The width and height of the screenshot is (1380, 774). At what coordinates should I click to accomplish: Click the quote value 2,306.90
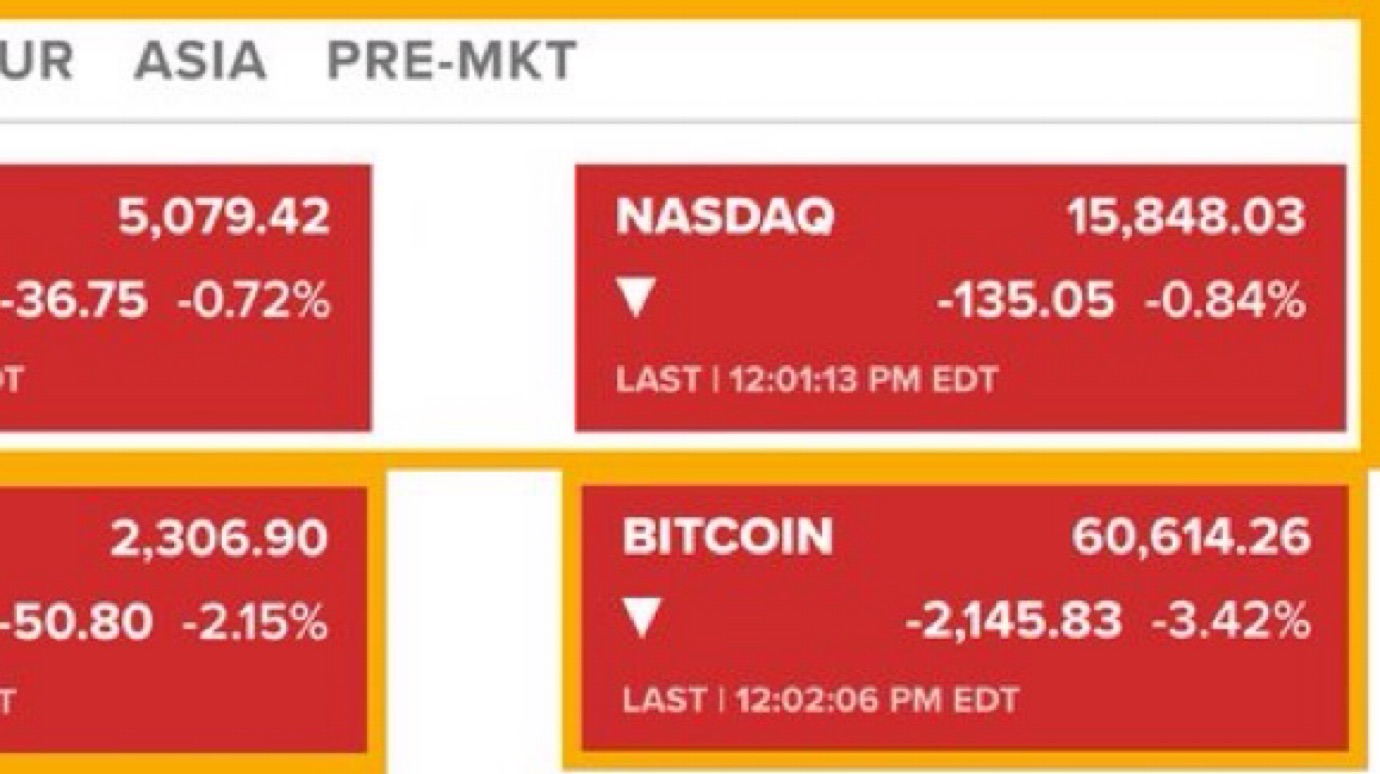[x=218, y=537]
